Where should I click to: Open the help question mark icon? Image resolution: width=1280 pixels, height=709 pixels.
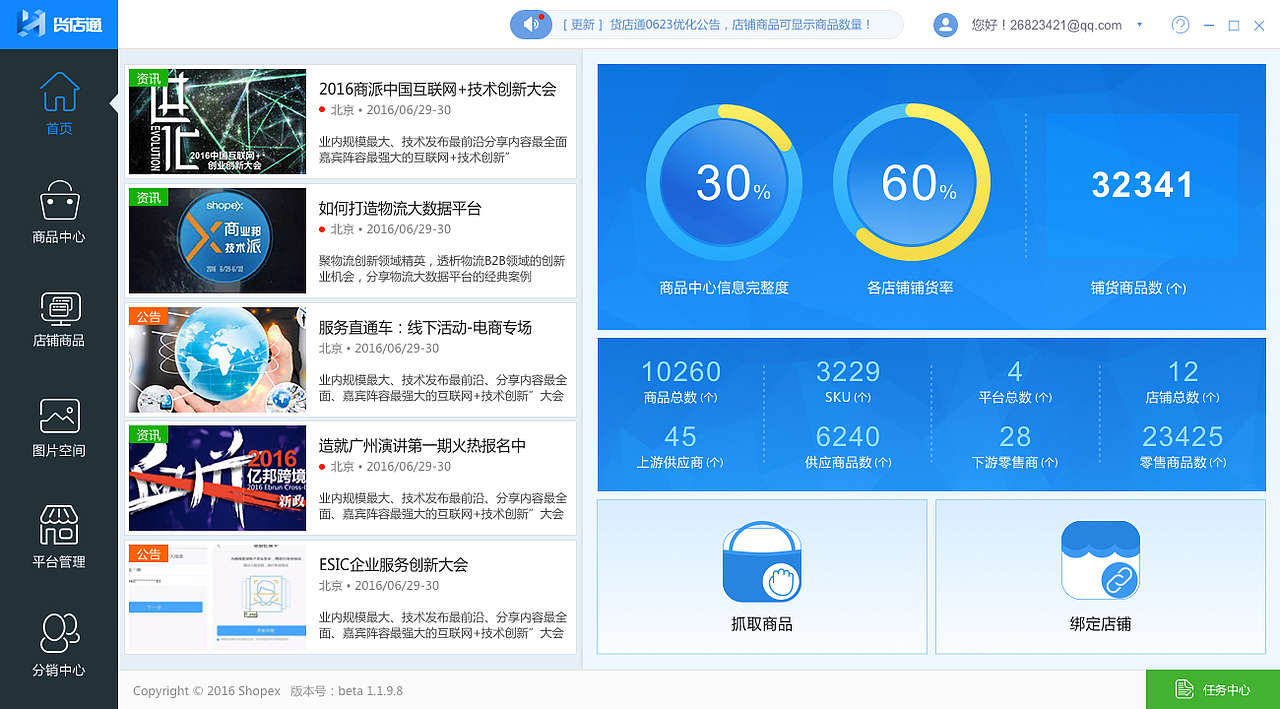coord(1180,25)
